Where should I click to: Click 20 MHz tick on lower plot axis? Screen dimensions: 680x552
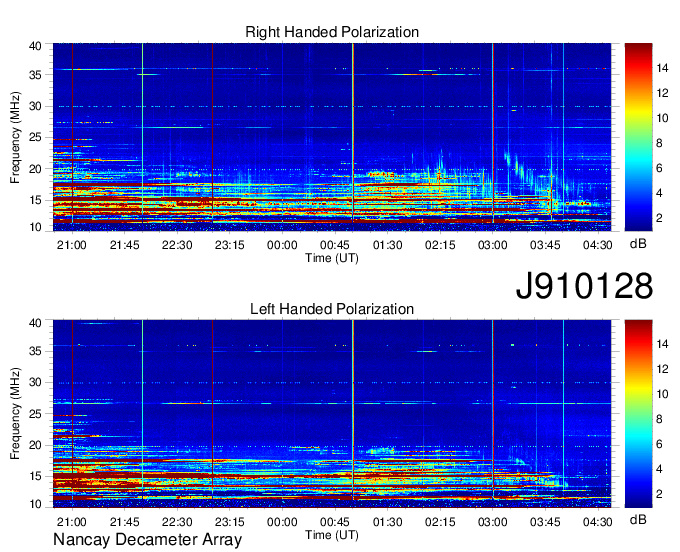pyautogui.click(x=36, y=445)
